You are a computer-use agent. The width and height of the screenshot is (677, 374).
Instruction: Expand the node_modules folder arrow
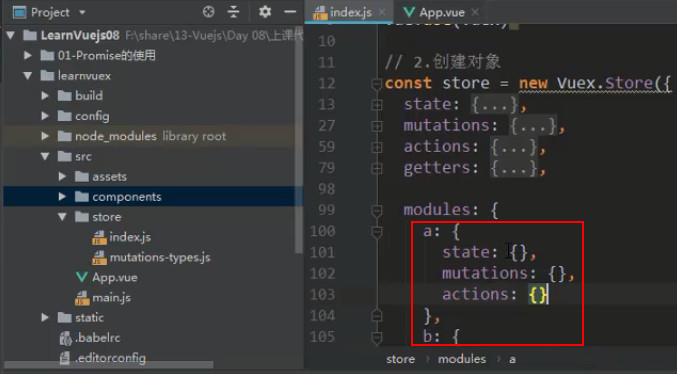pos(45,136)
